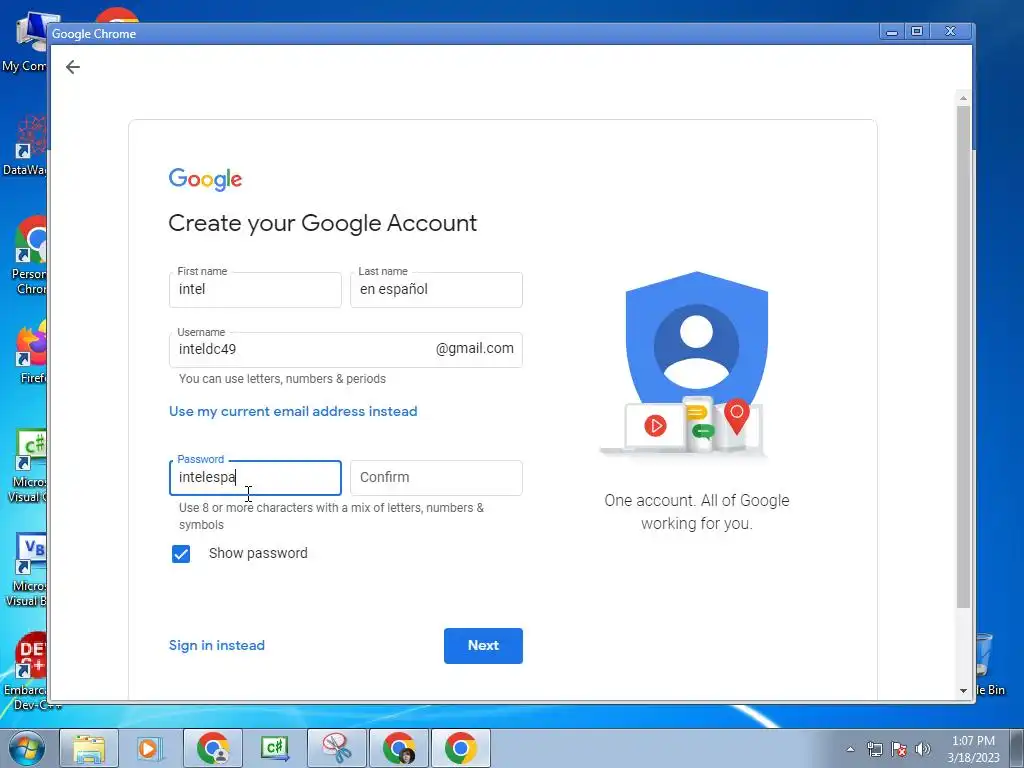Click the letters, numbers & periods hint
The image size is (1024, 768).
(282, 379)
